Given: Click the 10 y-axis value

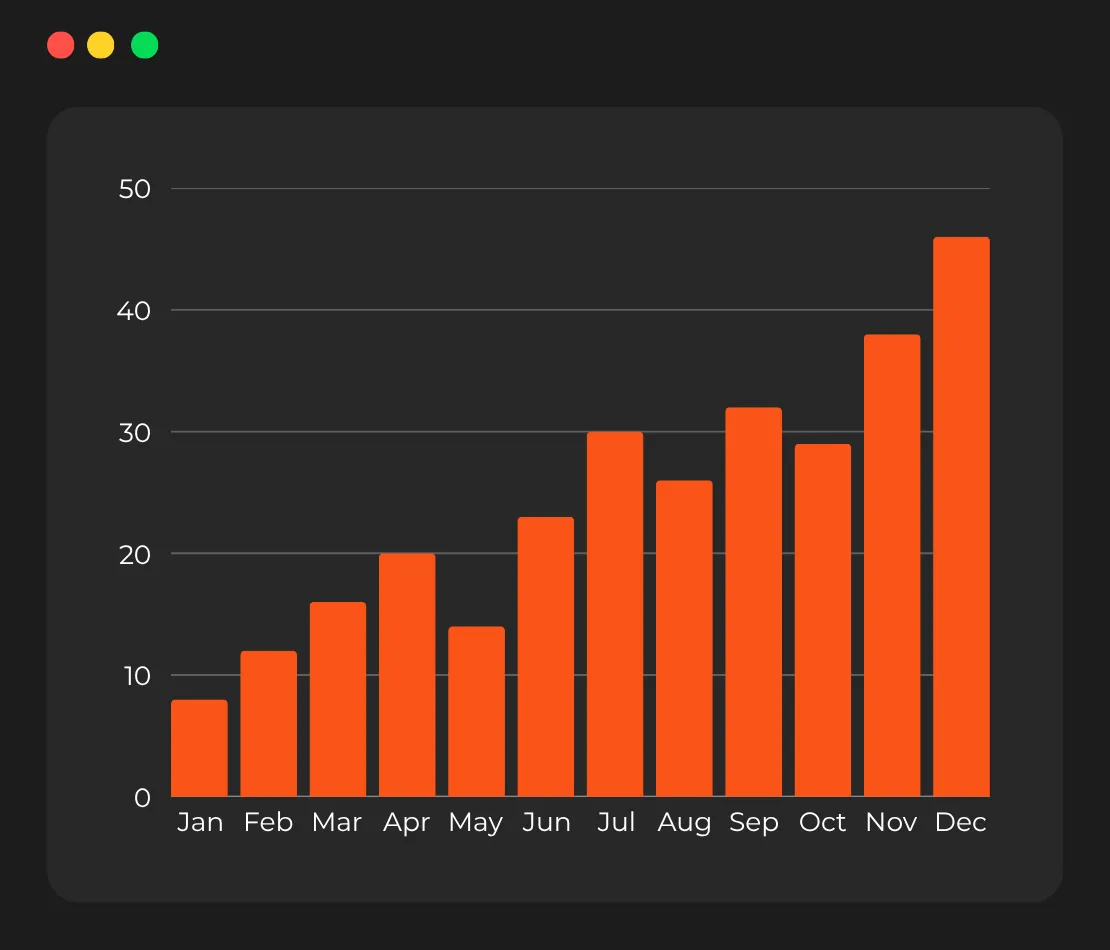Looking at the screenshot, I should pos(137,676).
